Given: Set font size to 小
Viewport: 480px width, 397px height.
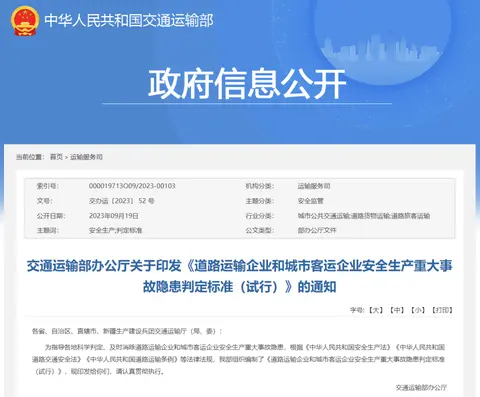Looking at the screenshot, I should click(418, 310).
